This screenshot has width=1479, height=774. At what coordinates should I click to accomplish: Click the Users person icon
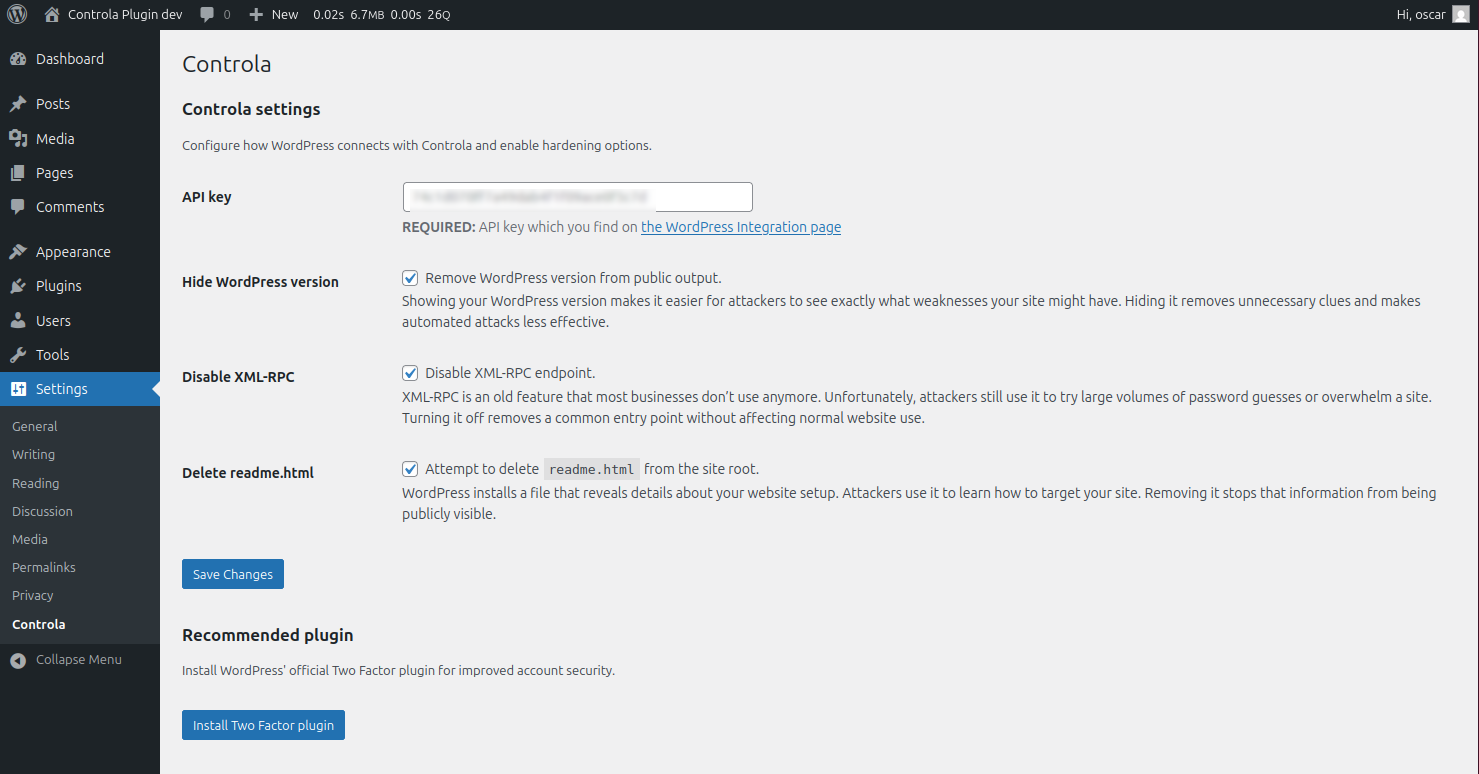(x=18, y=321)
